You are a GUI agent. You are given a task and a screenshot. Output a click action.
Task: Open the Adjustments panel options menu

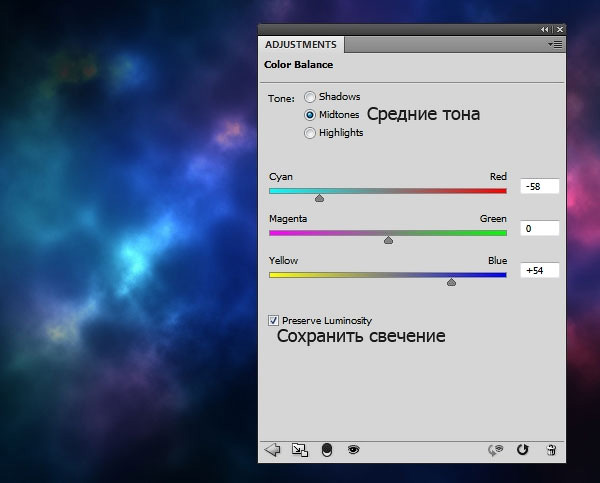click(x=555, y=45)
